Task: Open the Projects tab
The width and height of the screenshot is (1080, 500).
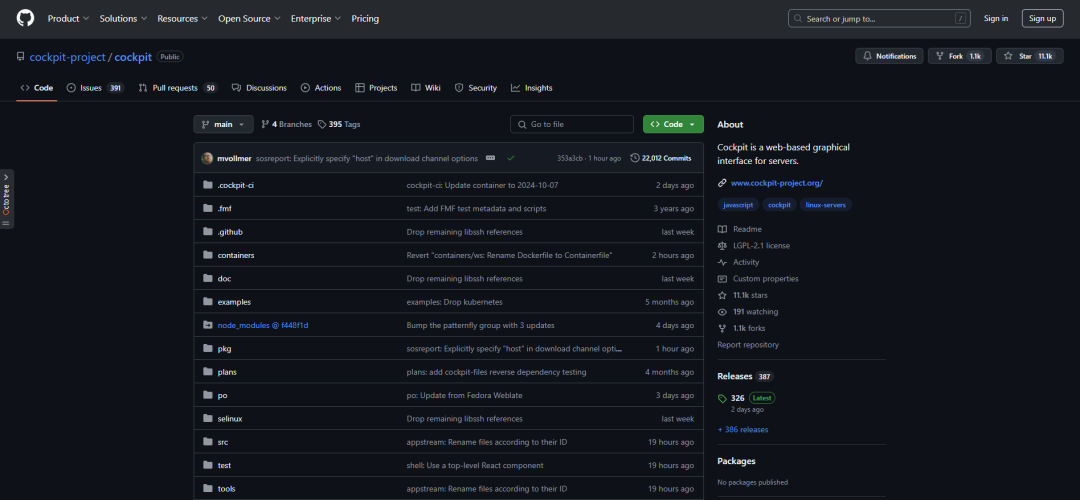Action: (376, 88)
